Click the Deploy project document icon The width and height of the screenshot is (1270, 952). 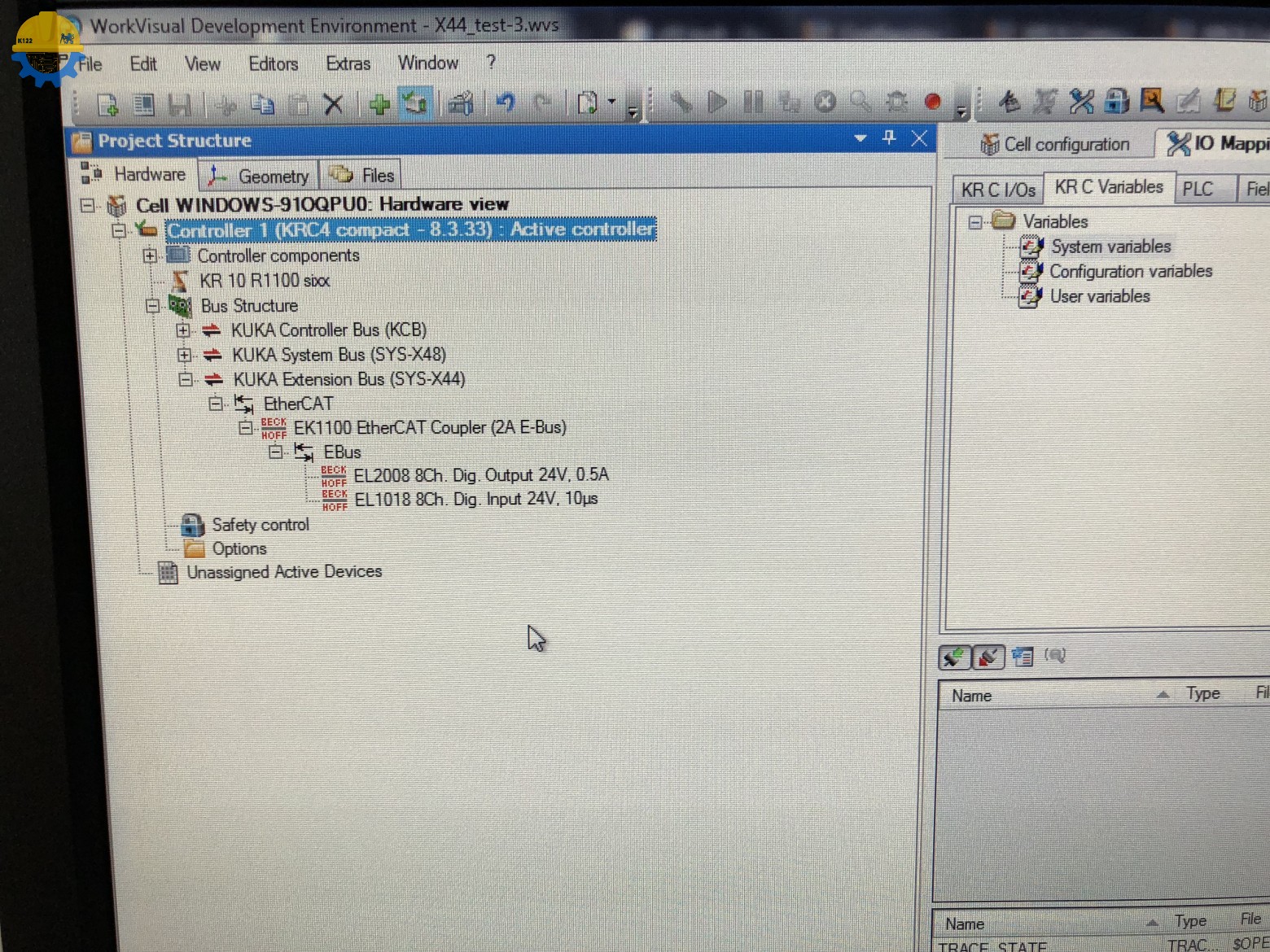coord(587,103)
